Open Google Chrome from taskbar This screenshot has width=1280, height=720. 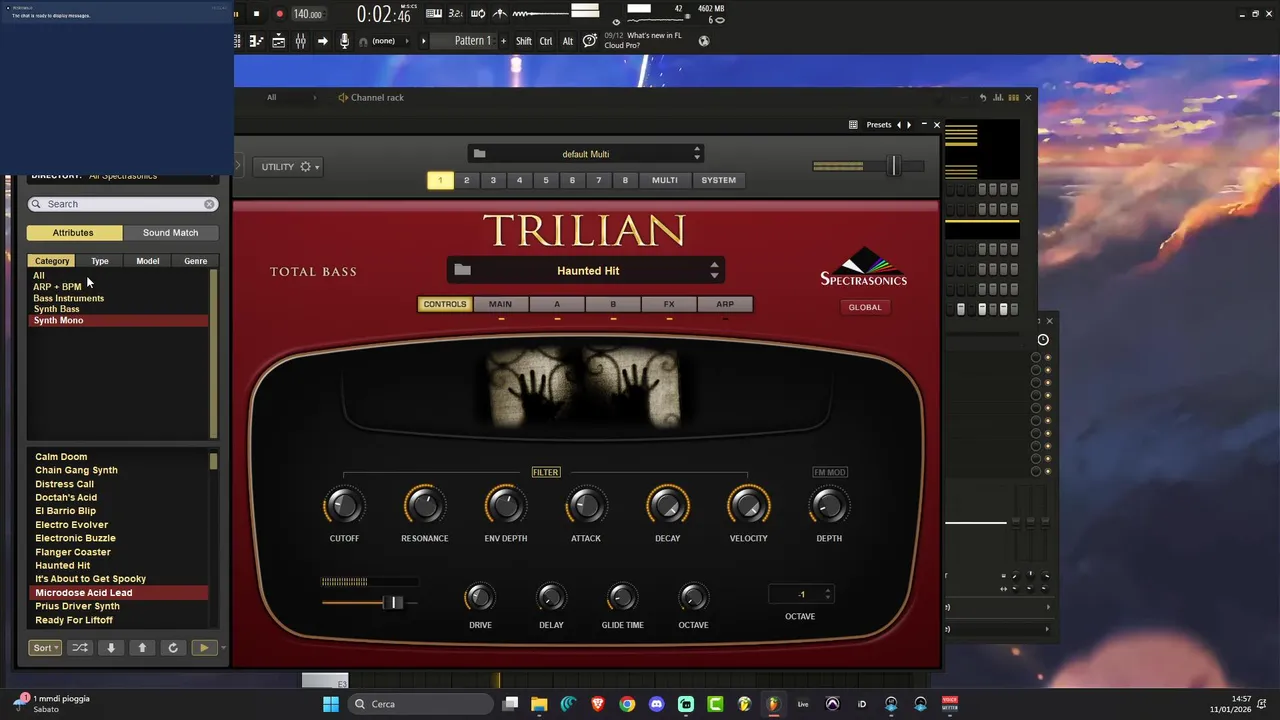[x=627, y=704]
